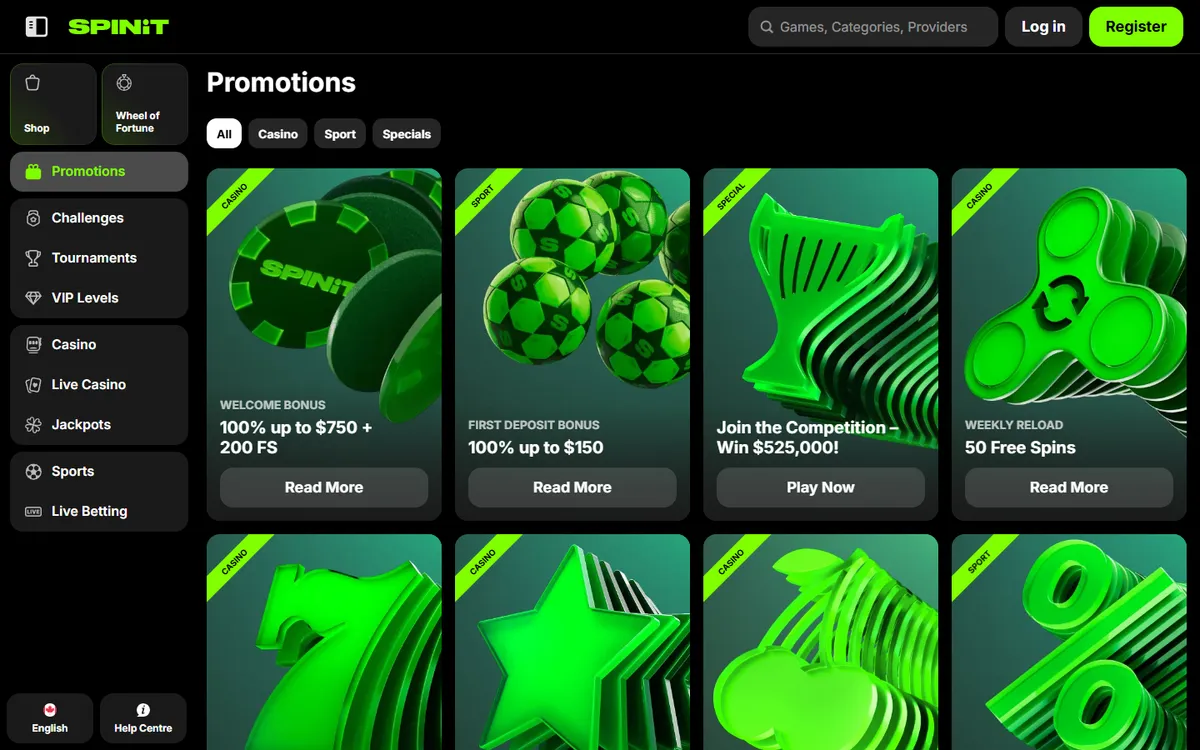Click the Casino slot icon
The image size is (1200, 750).
(33, 344)
